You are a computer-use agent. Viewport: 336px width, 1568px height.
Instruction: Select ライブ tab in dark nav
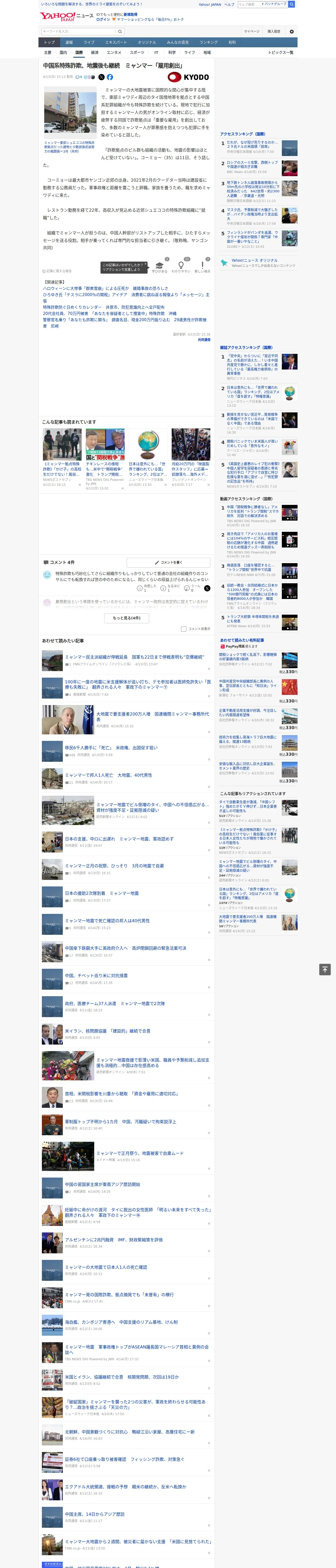pyautogui.click(x=89, y=43)
